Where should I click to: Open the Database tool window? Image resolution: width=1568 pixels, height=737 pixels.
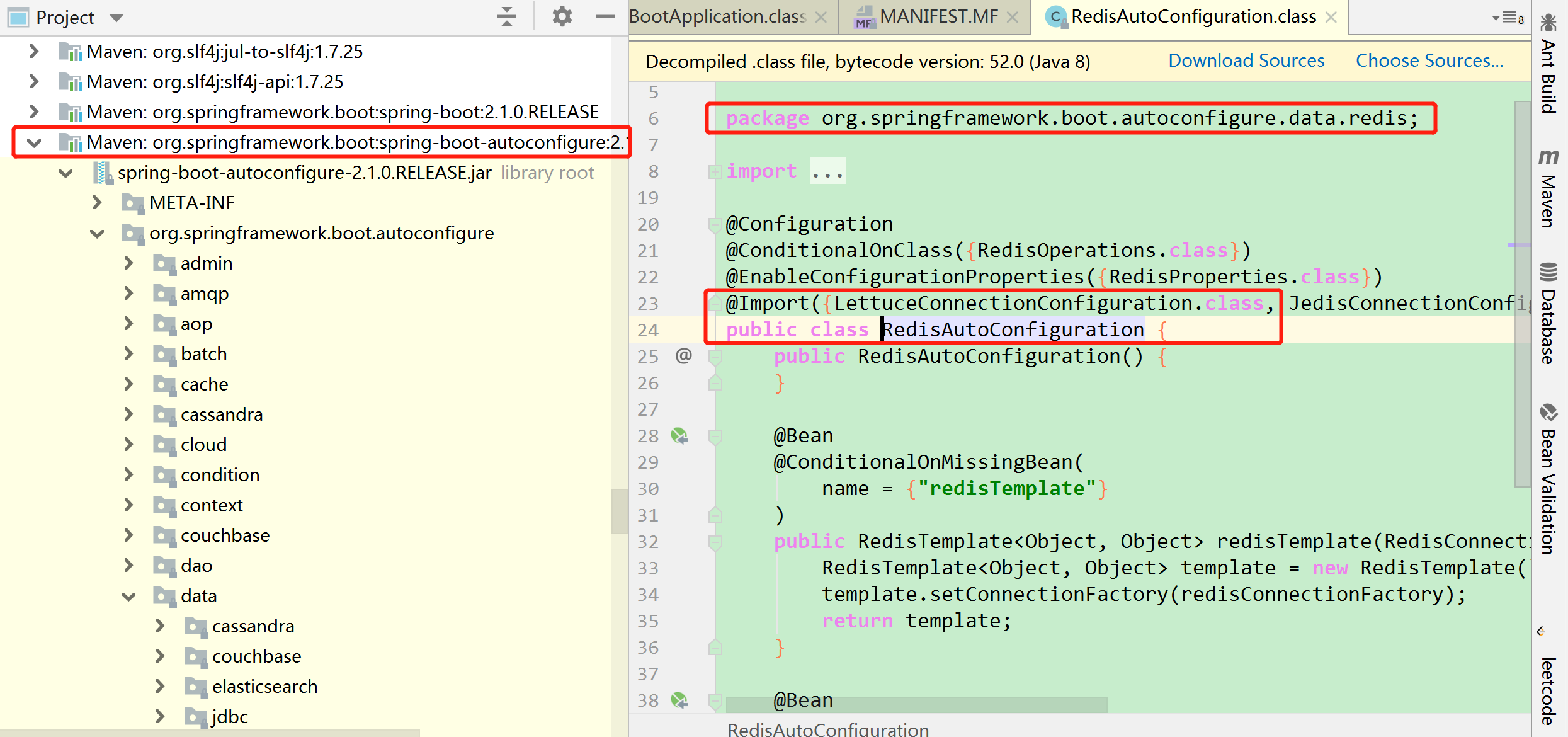(1548, 313)
